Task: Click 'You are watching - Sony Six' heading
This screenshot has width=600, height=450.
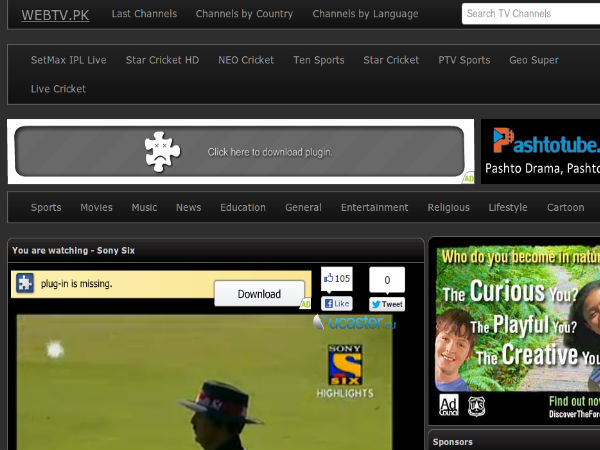Action: click(x=73, y=251)
